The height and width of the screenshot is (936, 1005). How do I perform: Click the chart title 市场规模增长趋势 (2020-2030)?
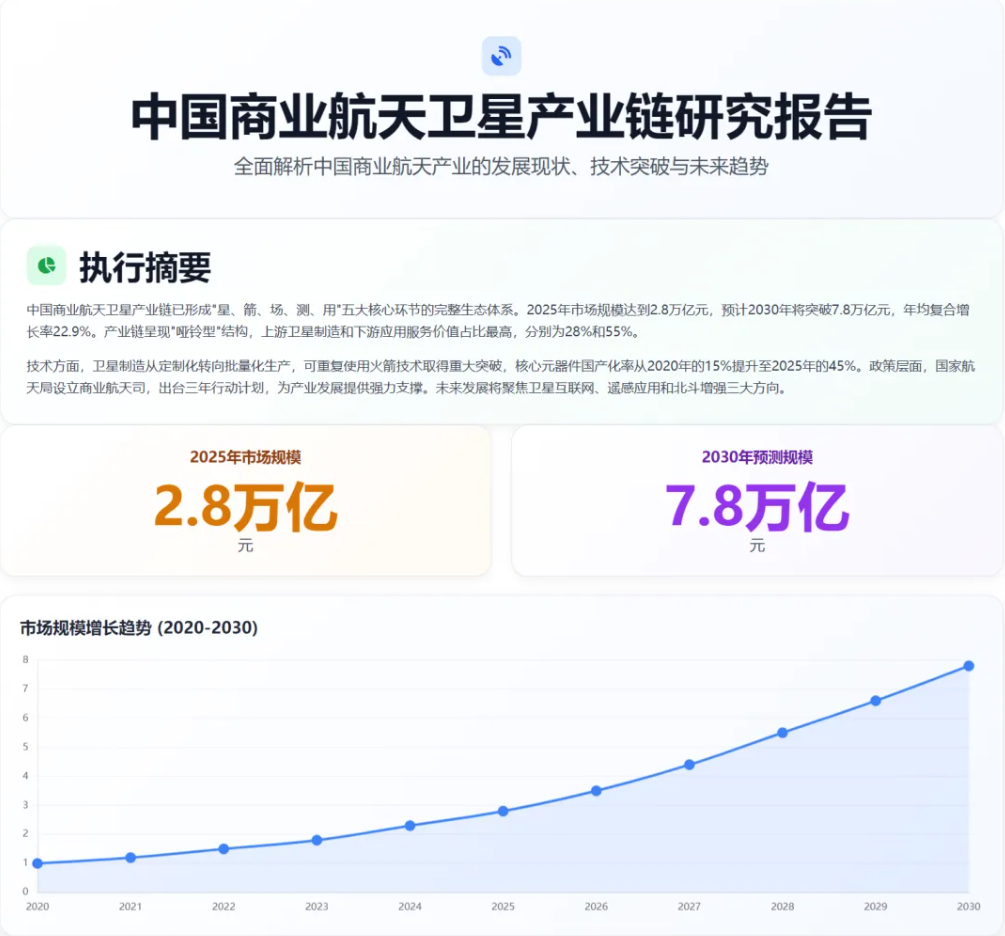coord(139,628)
